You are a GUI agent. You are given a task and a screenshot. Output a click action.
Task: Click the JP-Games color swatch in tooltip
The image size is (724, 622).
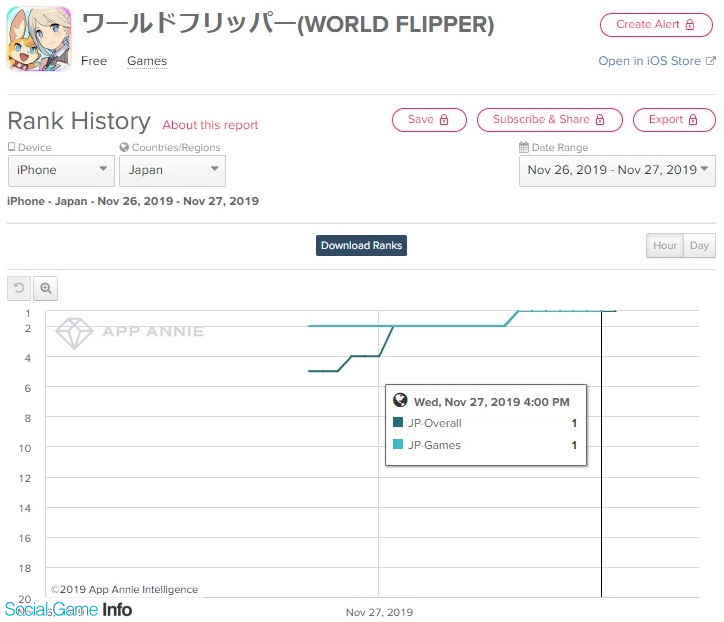tap(398, 444)
